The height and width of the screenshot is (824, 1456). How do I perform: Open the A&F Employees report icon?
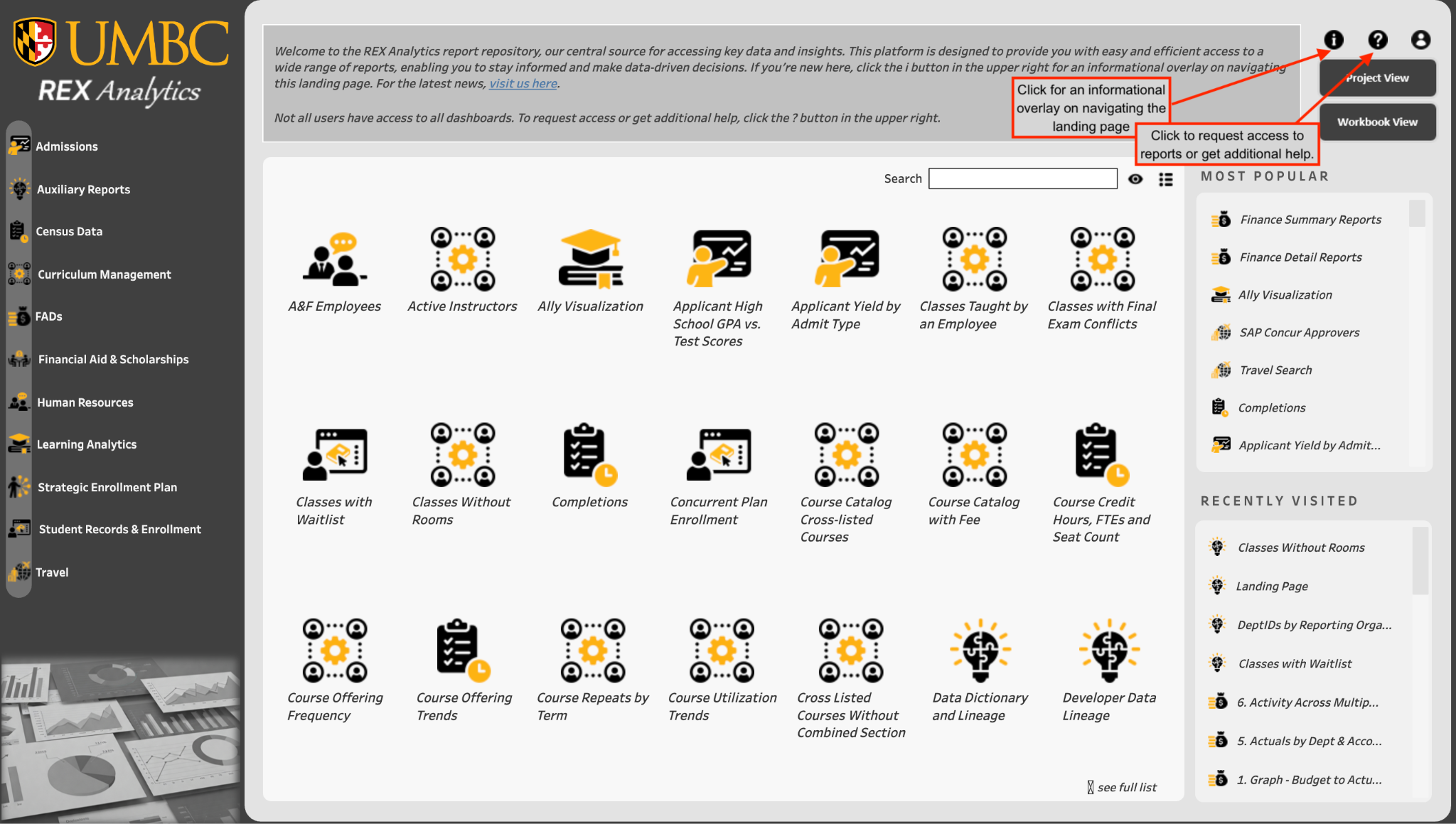point(335,258)
